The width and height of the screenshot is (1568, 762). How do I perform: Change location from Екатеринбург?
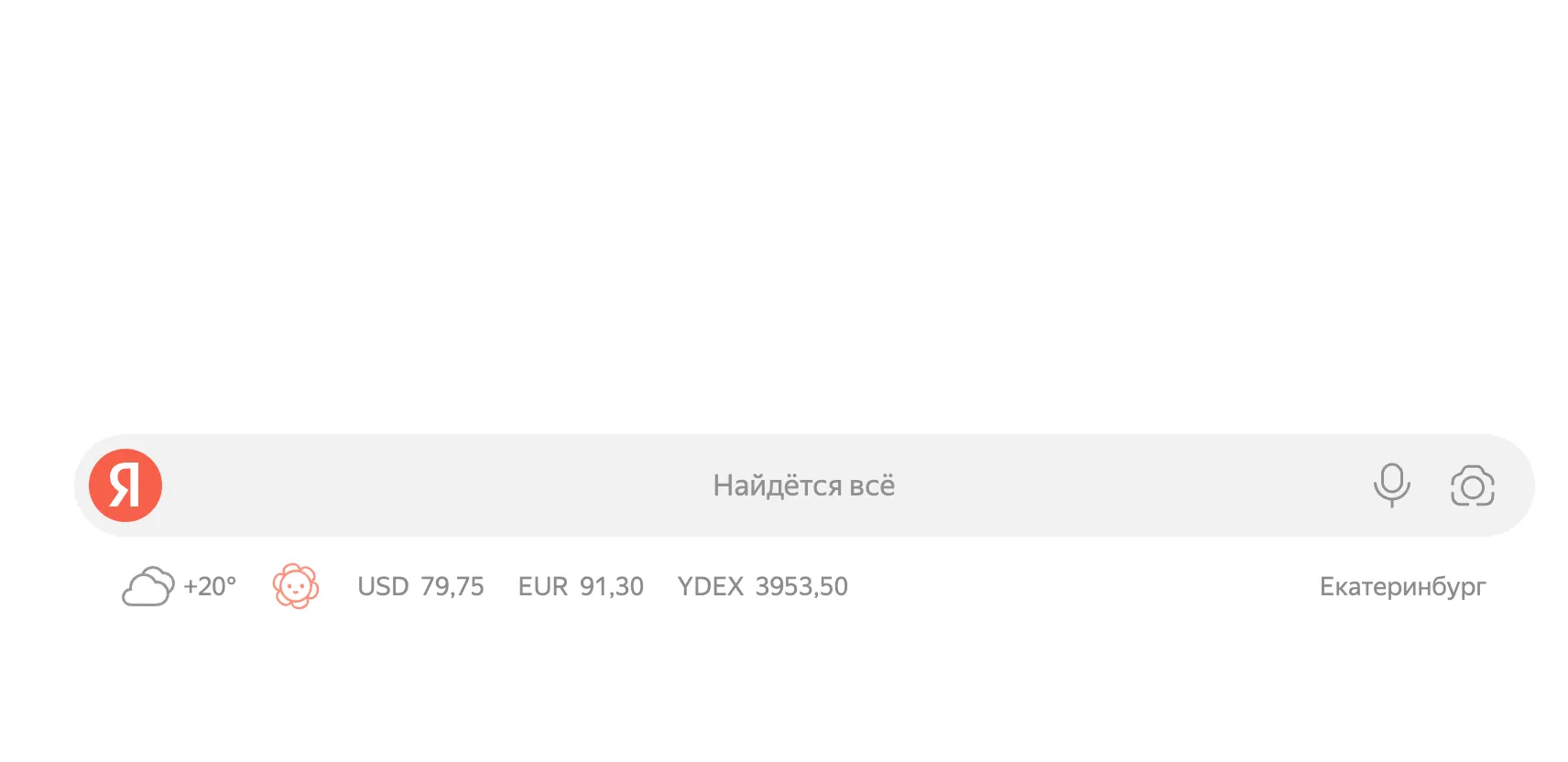(1402, 586)
